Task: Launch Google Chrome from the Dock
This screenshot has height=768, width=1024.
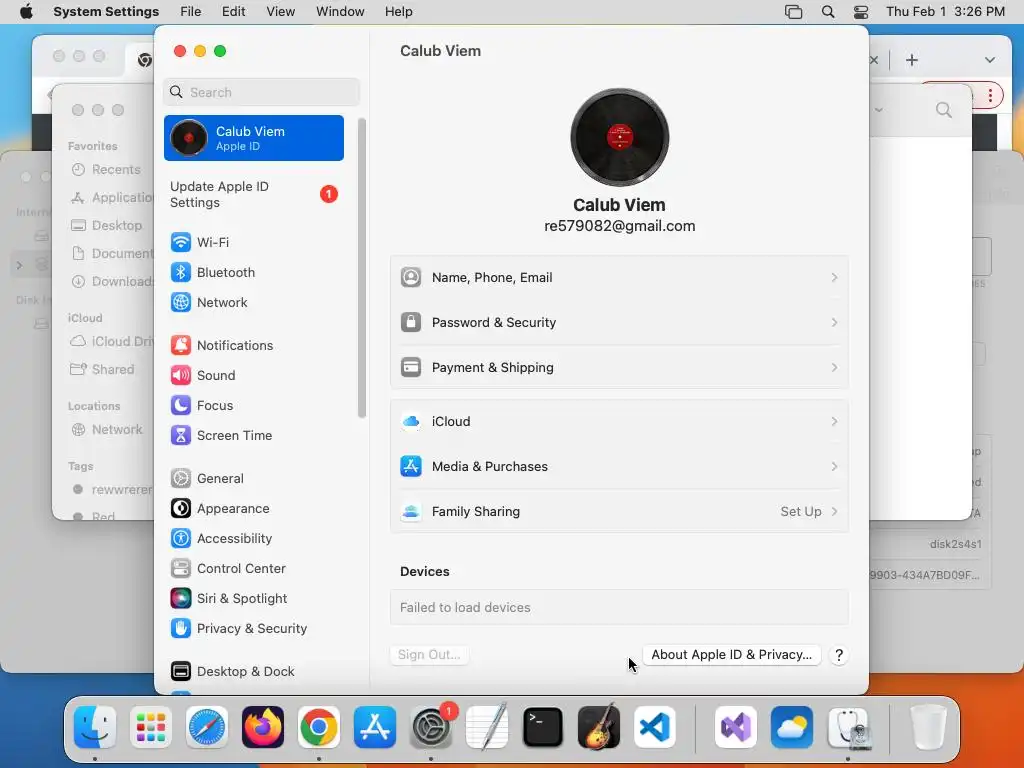Action: [319, 727]
